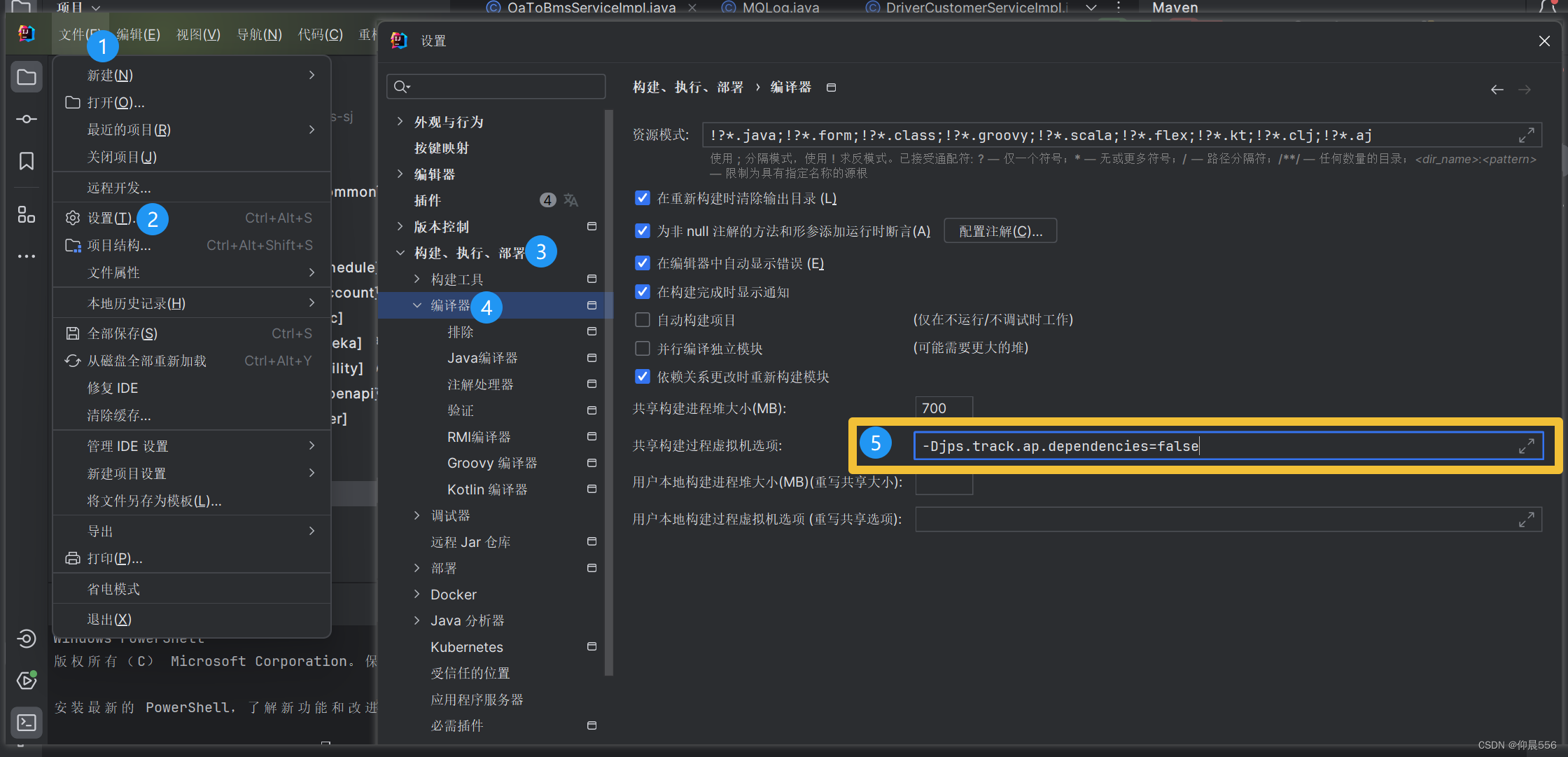Open the Bookmarks tool window icon

click(x=27, y=161)
